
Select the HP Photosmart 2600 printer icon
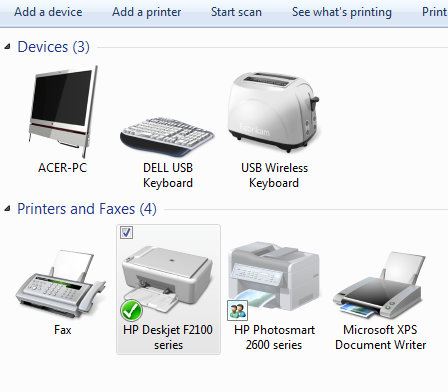tap(274, 275)
